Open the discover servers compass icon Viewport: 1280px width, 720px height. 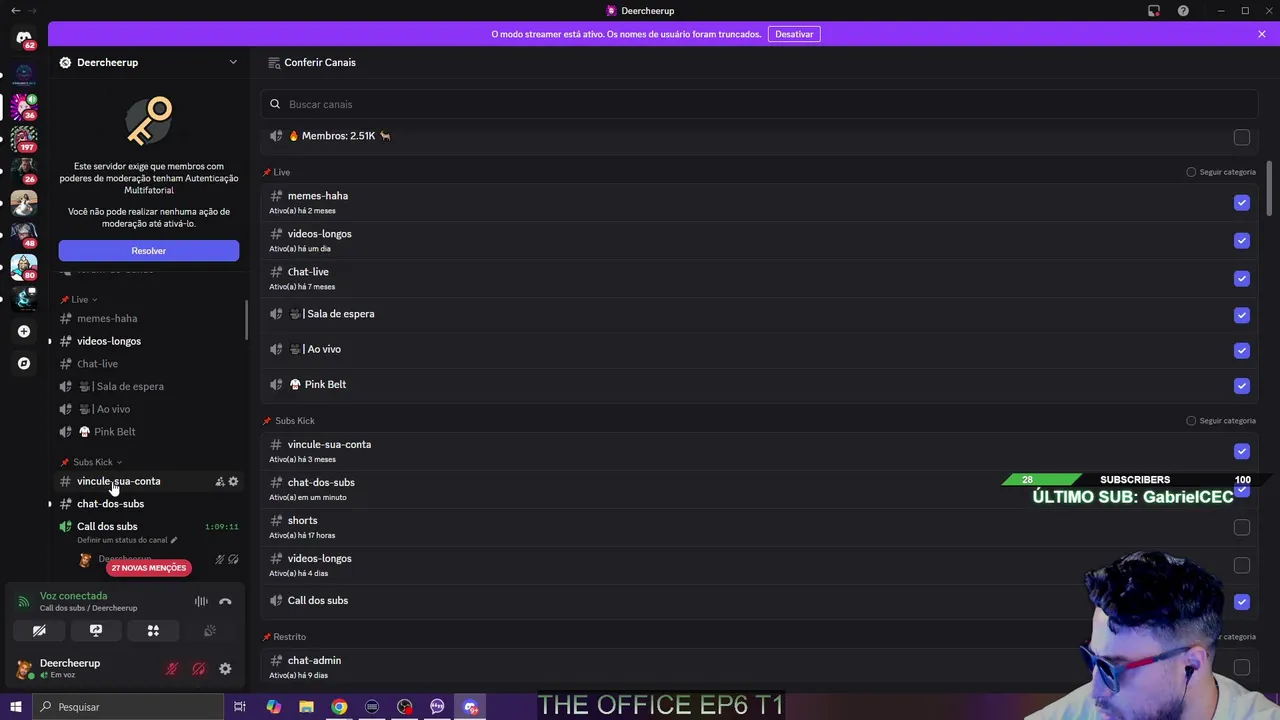pos(24,364)
